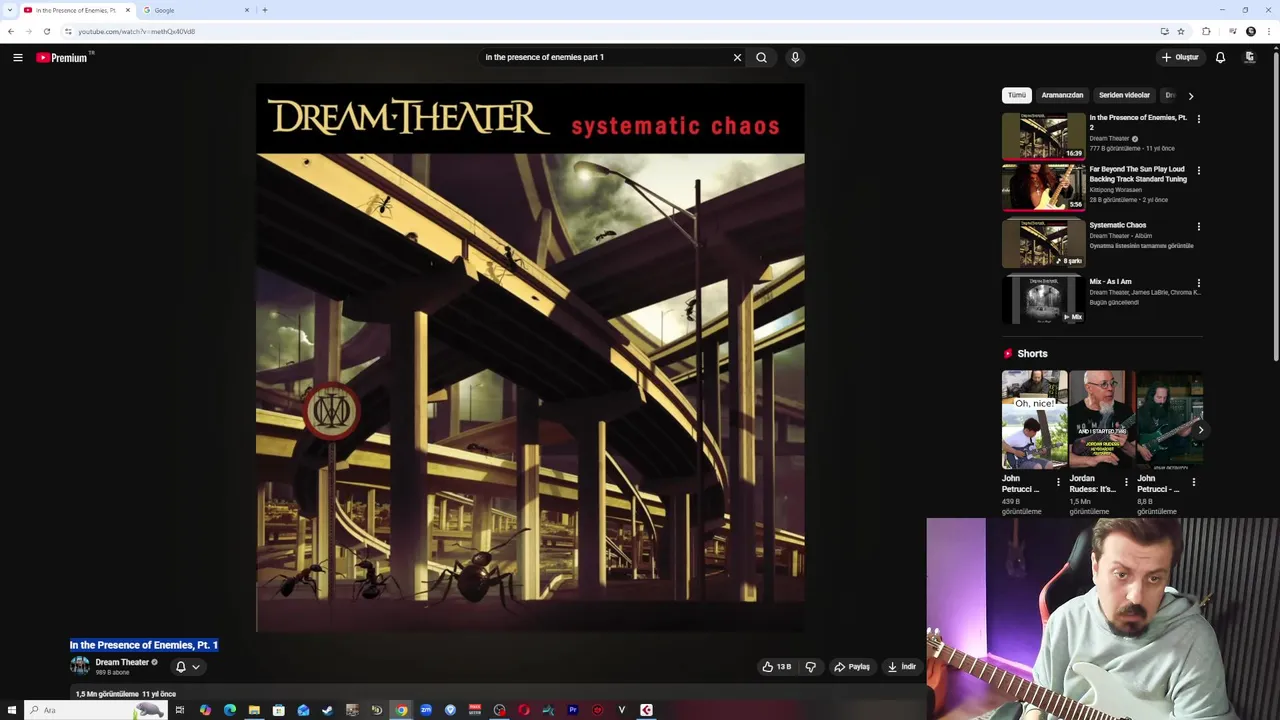Dislike the video with thumbs down
The image size is (1280, 720).
811,667
